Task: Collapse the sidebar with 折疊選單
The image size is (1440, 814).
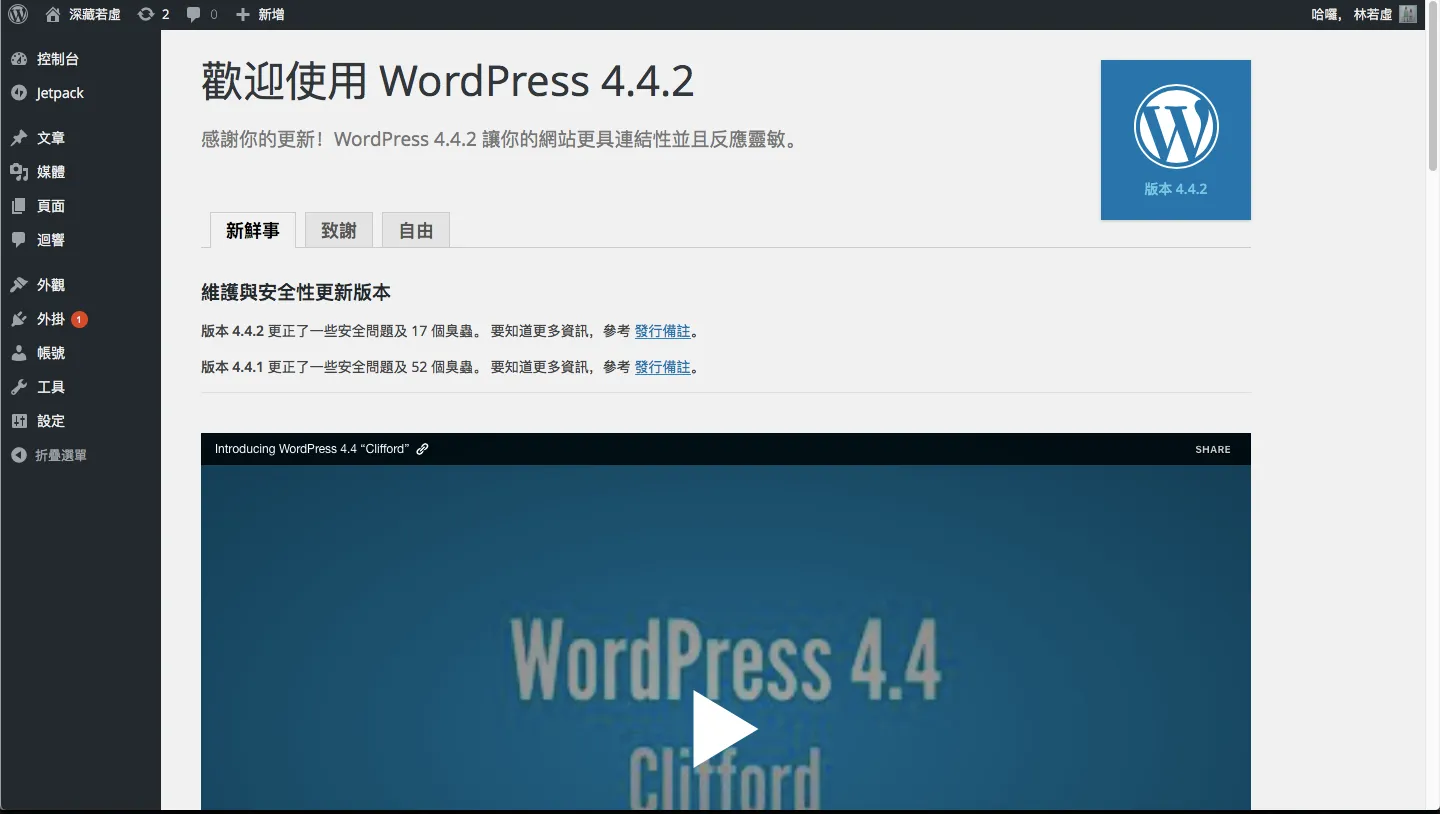Action: coord(60,455)
